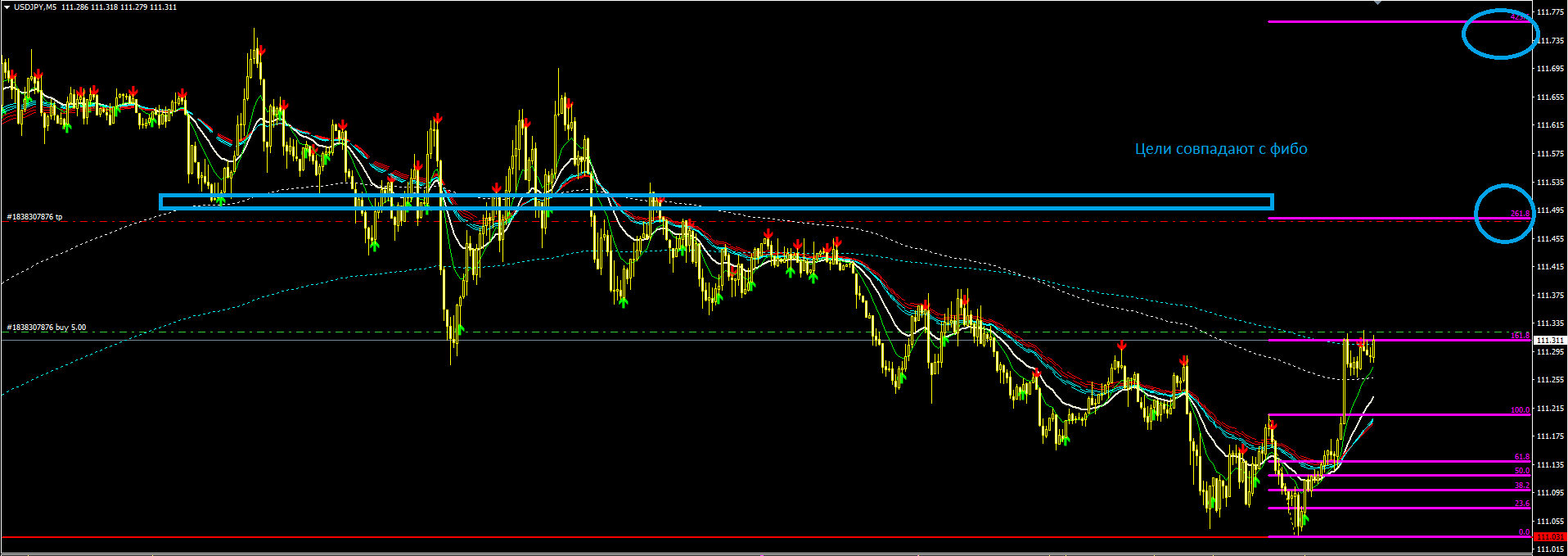Click price scale value 111.415
Image resolution: width=1568 pixels, height=556 pixels.
point(1550,267)
